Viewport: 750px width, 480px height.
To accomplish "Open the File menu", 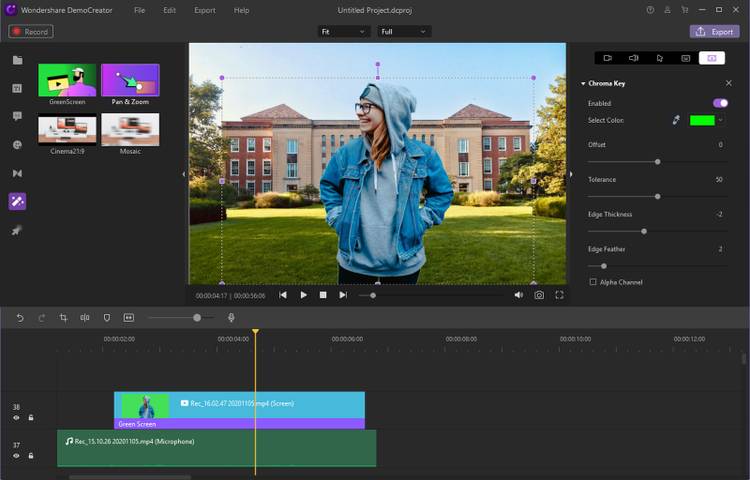I will coord(139,10).
